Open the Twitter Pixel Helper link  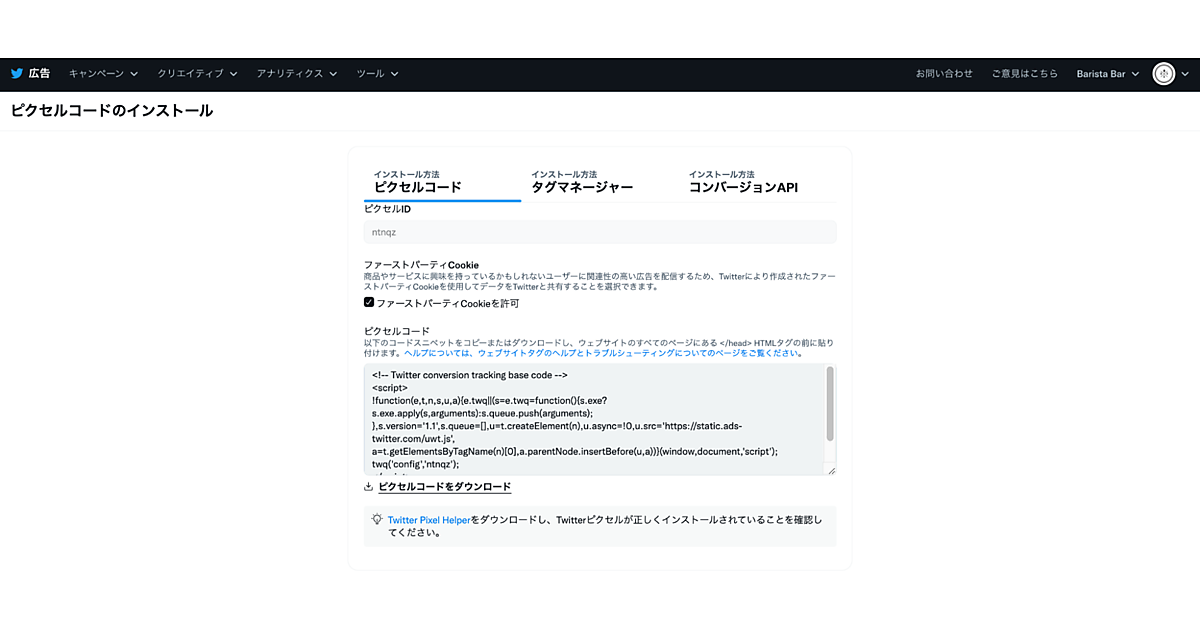coord(428,520)
